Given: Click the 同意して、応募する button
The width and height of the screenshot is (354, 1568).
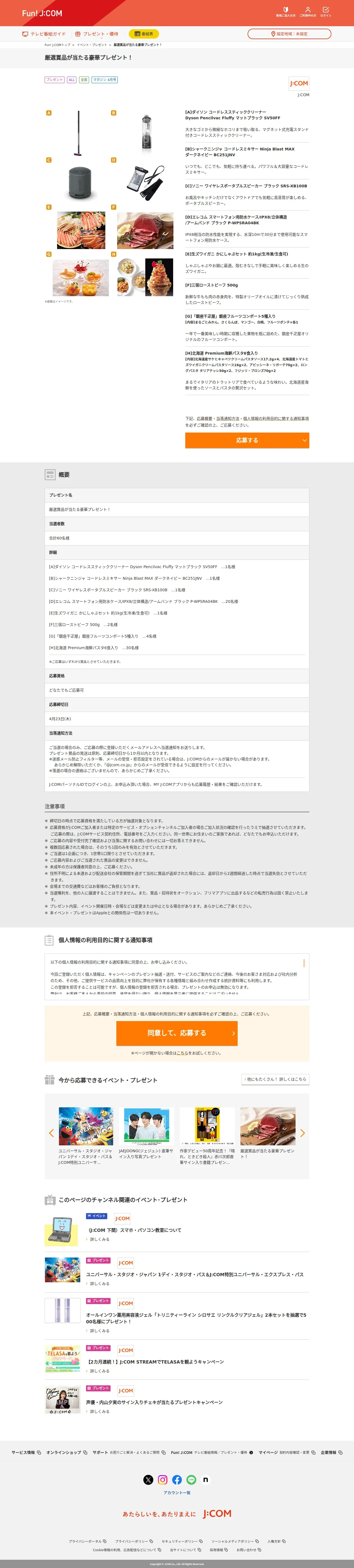Looking at the screenshot, I should (x=177, y=1033).
